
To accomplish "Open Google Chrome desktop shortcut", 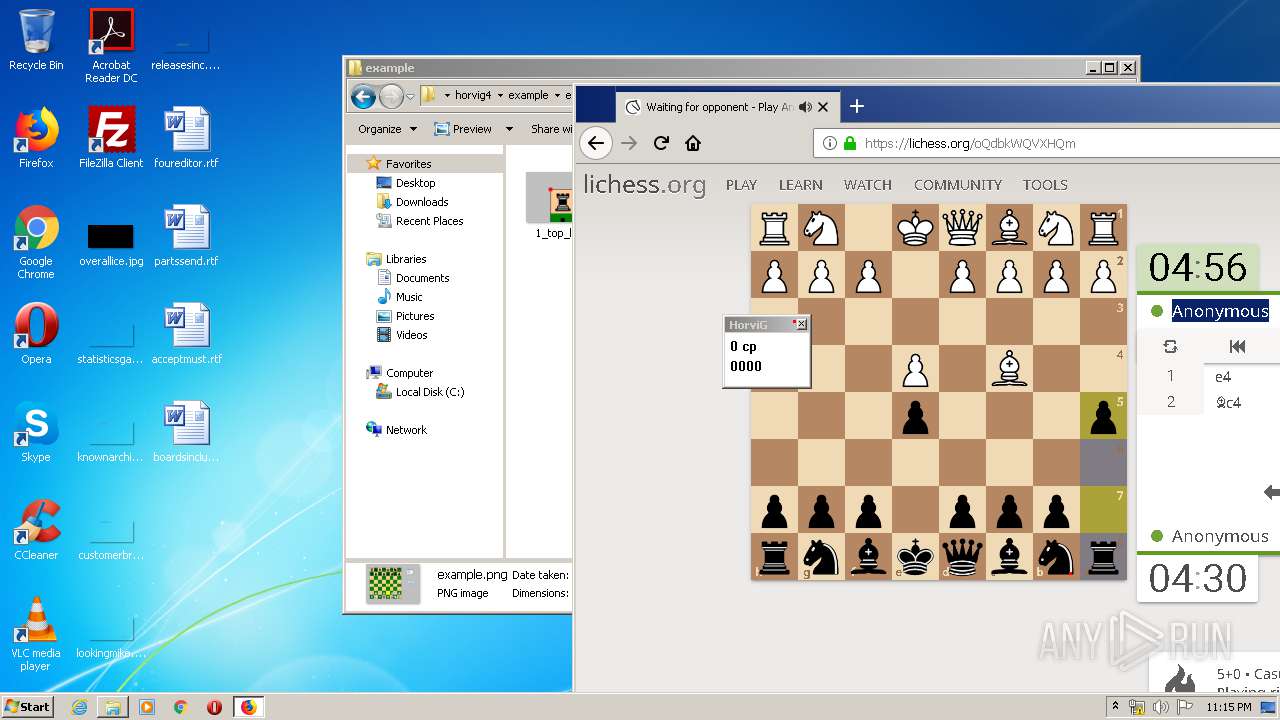I will point(36,241).
